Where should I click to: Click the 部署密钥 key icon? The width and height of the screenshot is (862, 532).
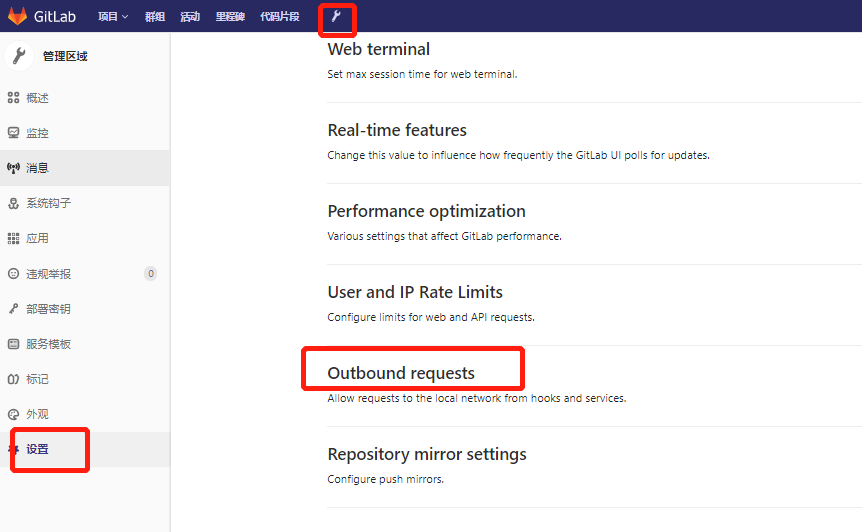pyautogui.click(x=13, y=309)
